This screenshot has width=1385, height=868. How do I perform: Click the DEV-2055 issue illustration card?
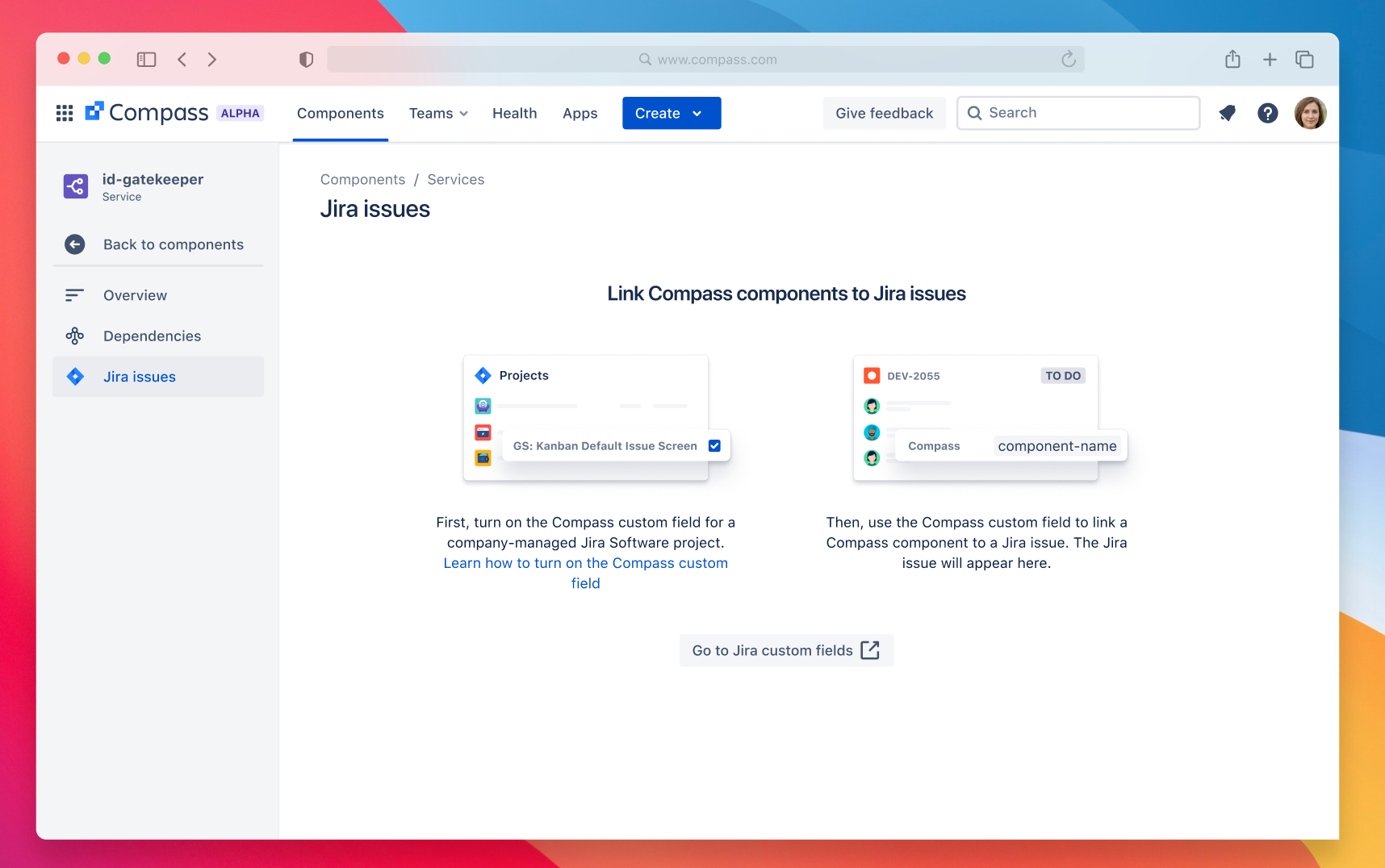pyautogui.click(x=976, y=418)
